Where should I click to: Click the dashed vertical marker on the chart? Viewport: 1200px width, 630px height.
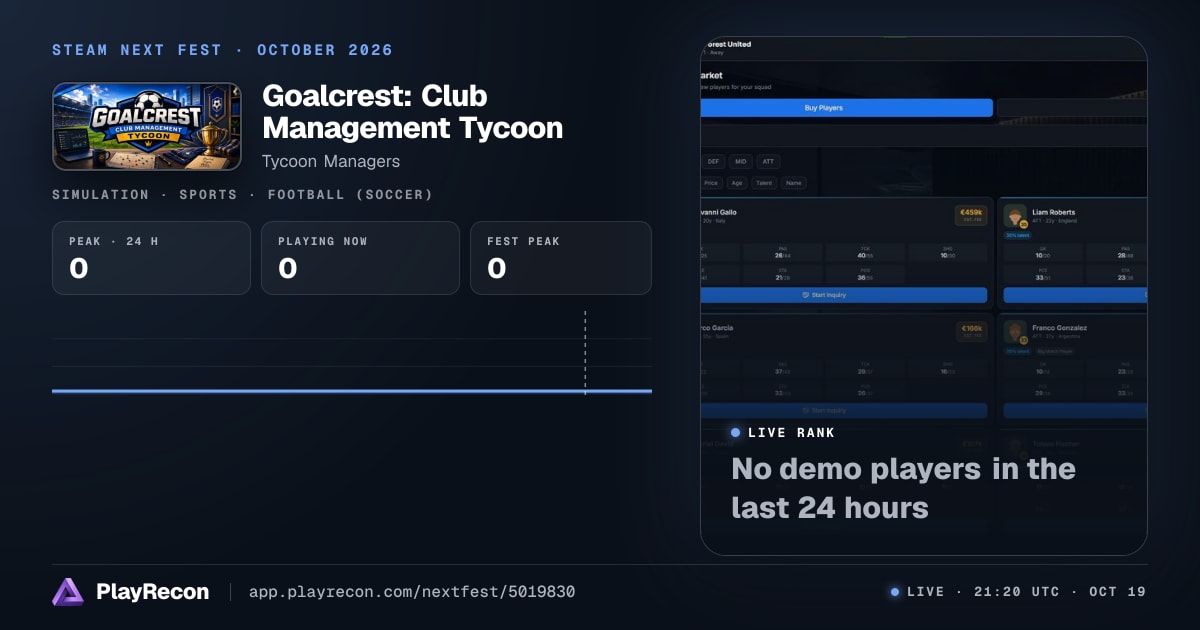tap(585, 352)
